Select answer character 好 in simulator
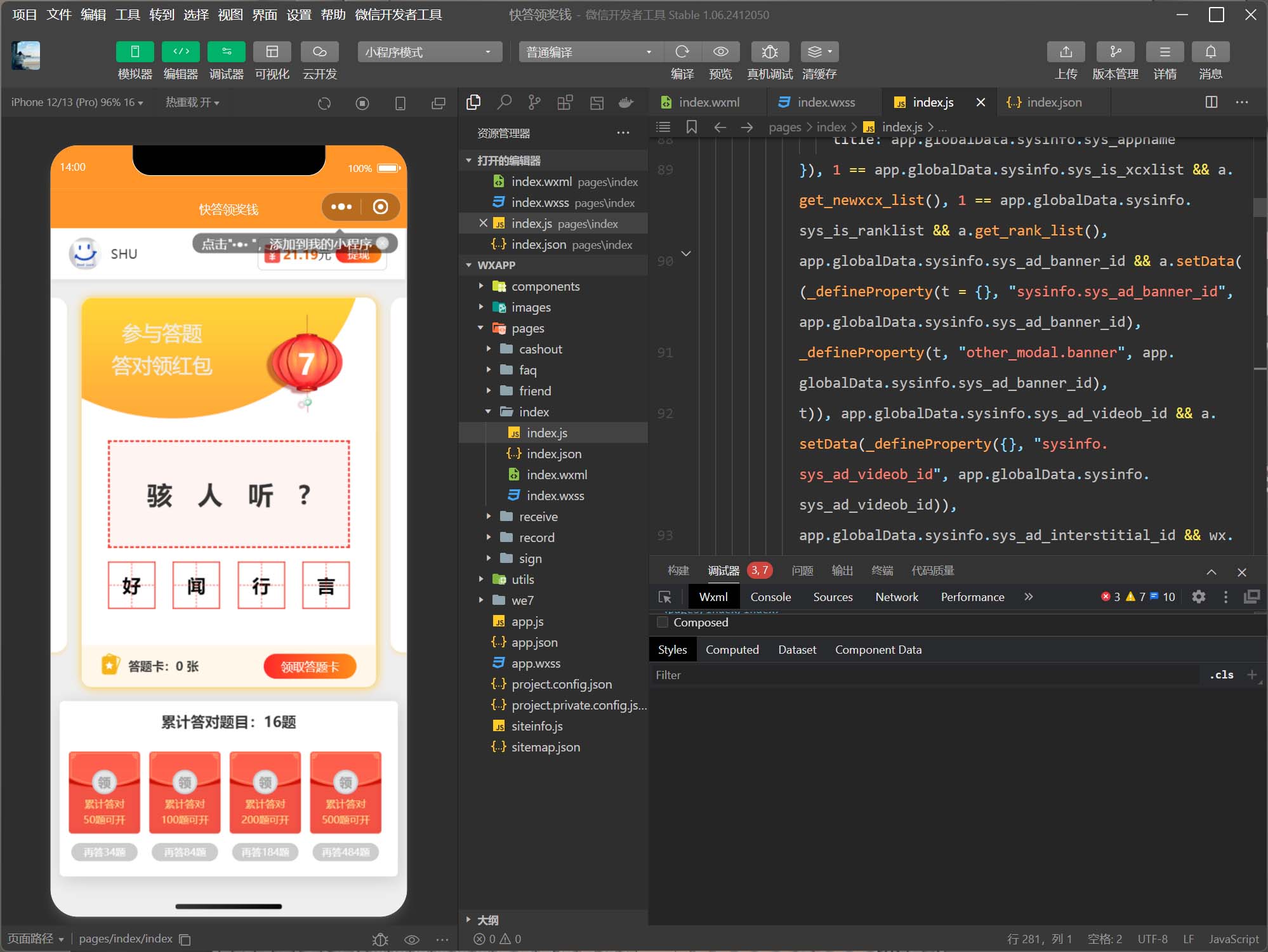This screenshot has height=952, width=1268. coord(131,585)
